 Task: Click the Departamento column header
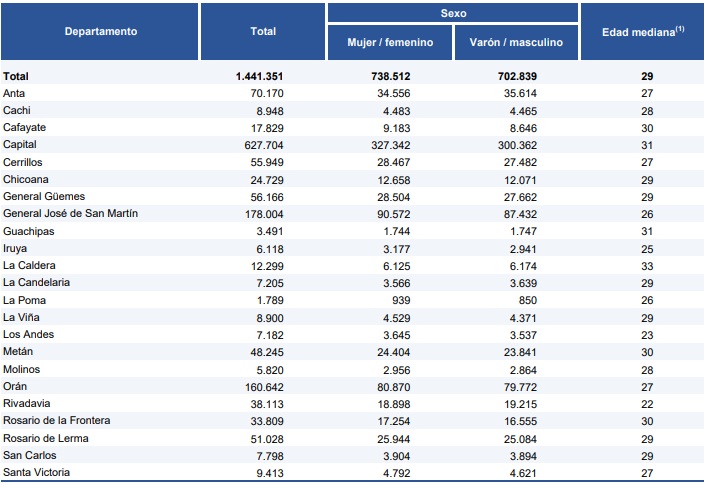click(x=100, y=31)
